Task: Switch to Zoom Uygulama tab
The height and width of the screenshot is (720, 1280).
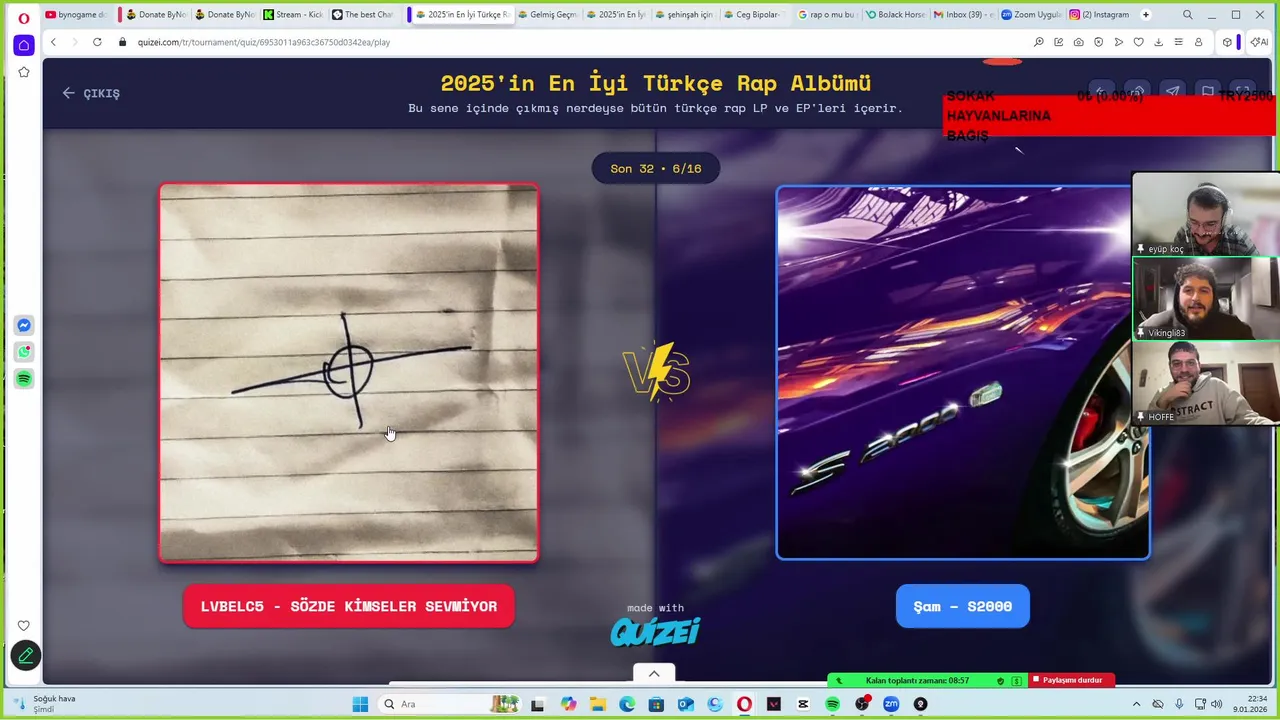Action: [1031, 15]
